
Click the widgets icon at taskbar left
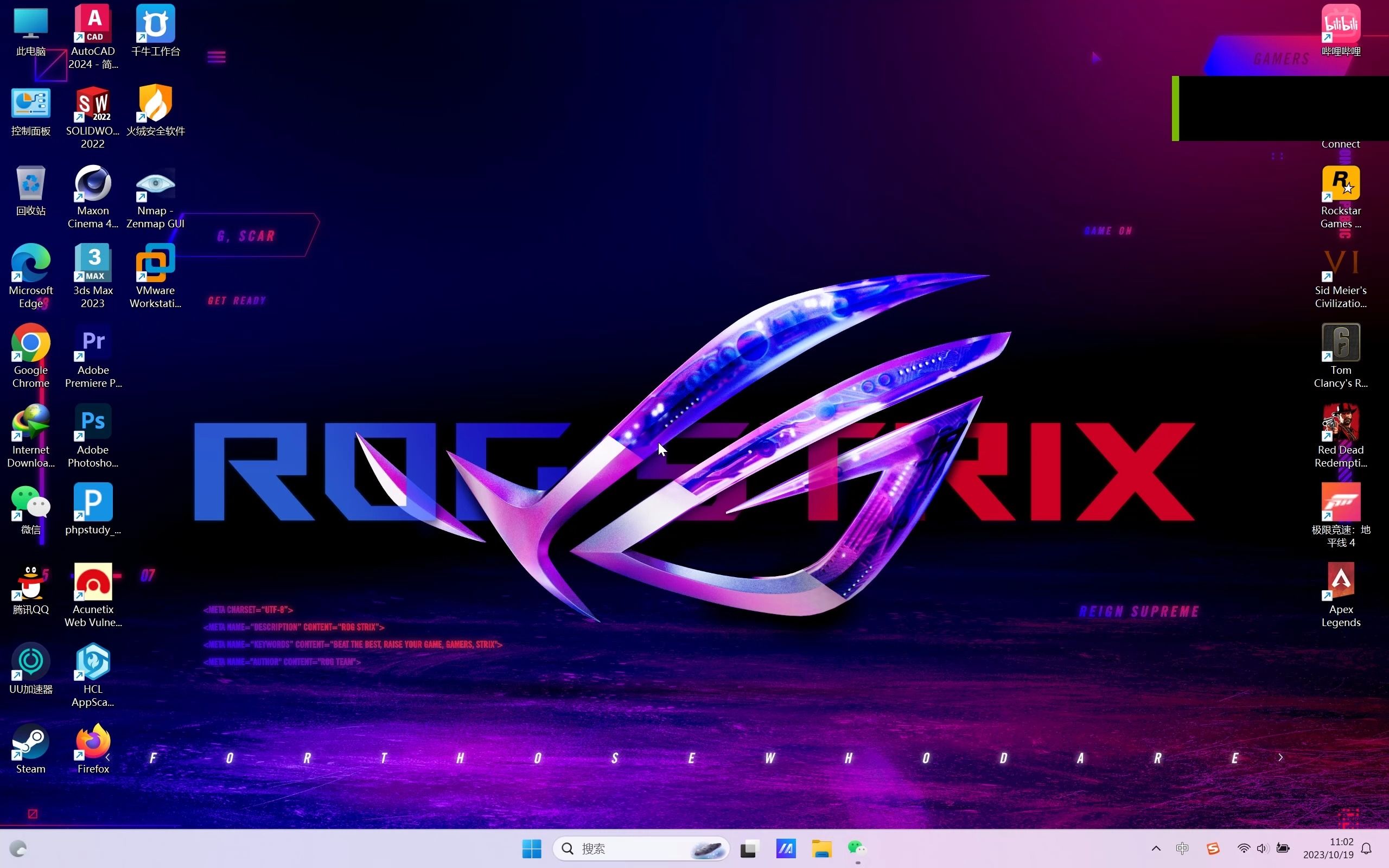tap(18, 848)
